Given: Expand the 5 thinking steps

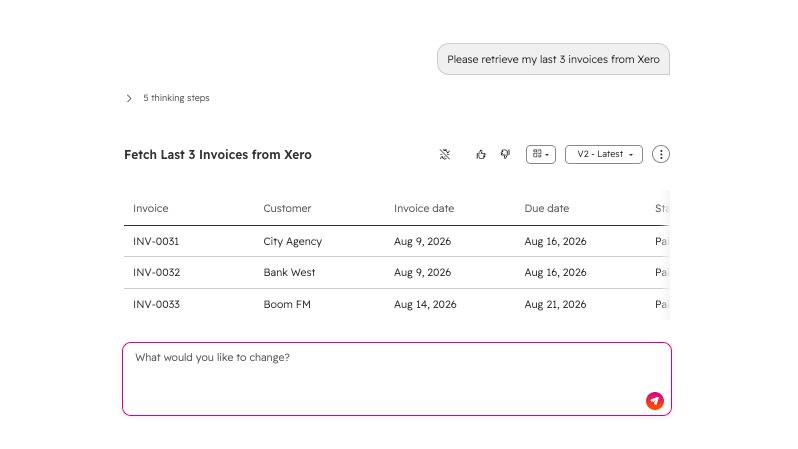Looking at the screenshot, I should tap(167, 98).
